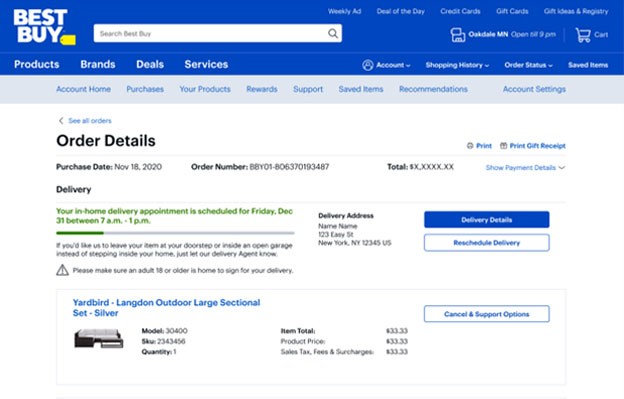624x399 pixels.
Task: Click the See all orders link
Action: click(x=90, y=121)
